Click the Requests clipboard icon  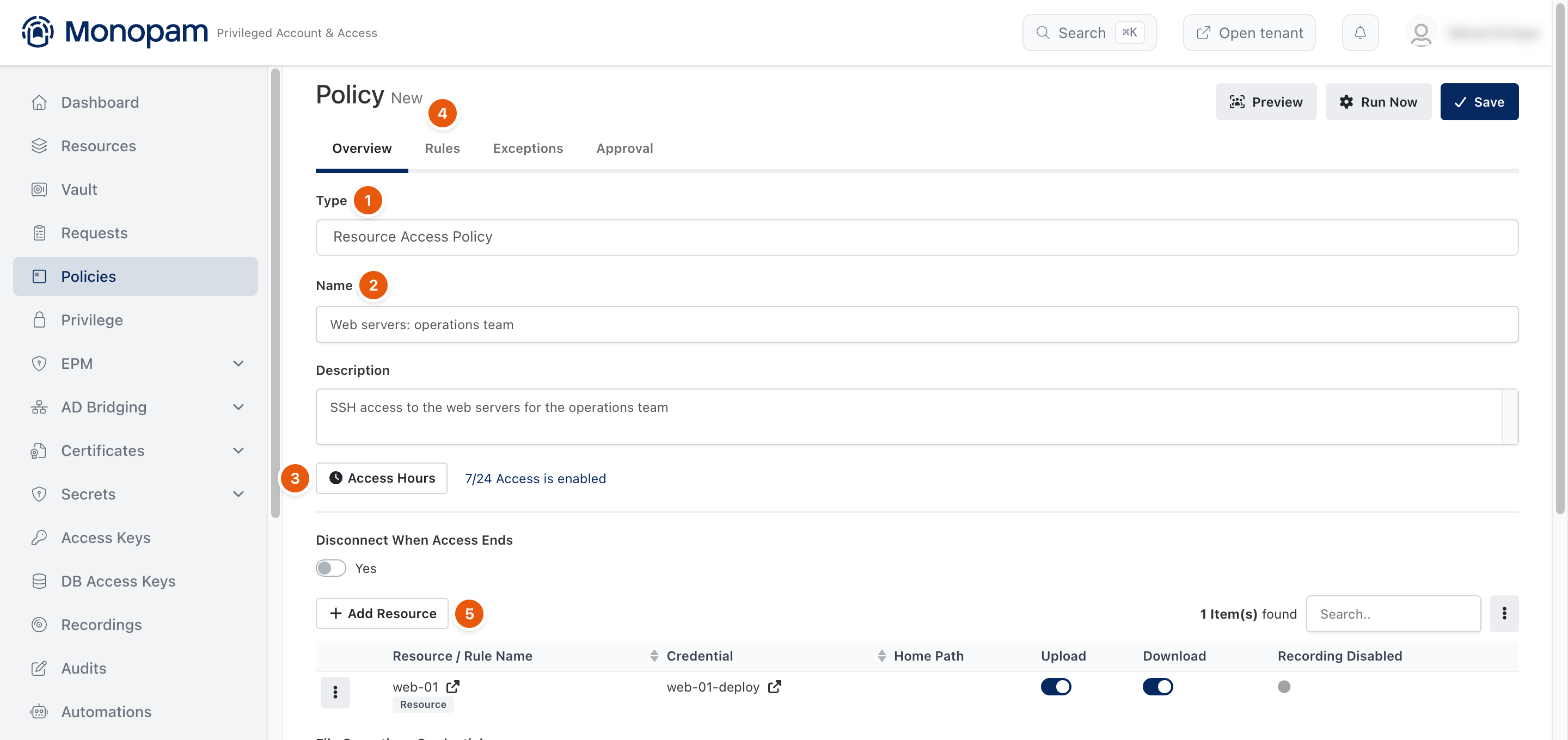(39, 233)
